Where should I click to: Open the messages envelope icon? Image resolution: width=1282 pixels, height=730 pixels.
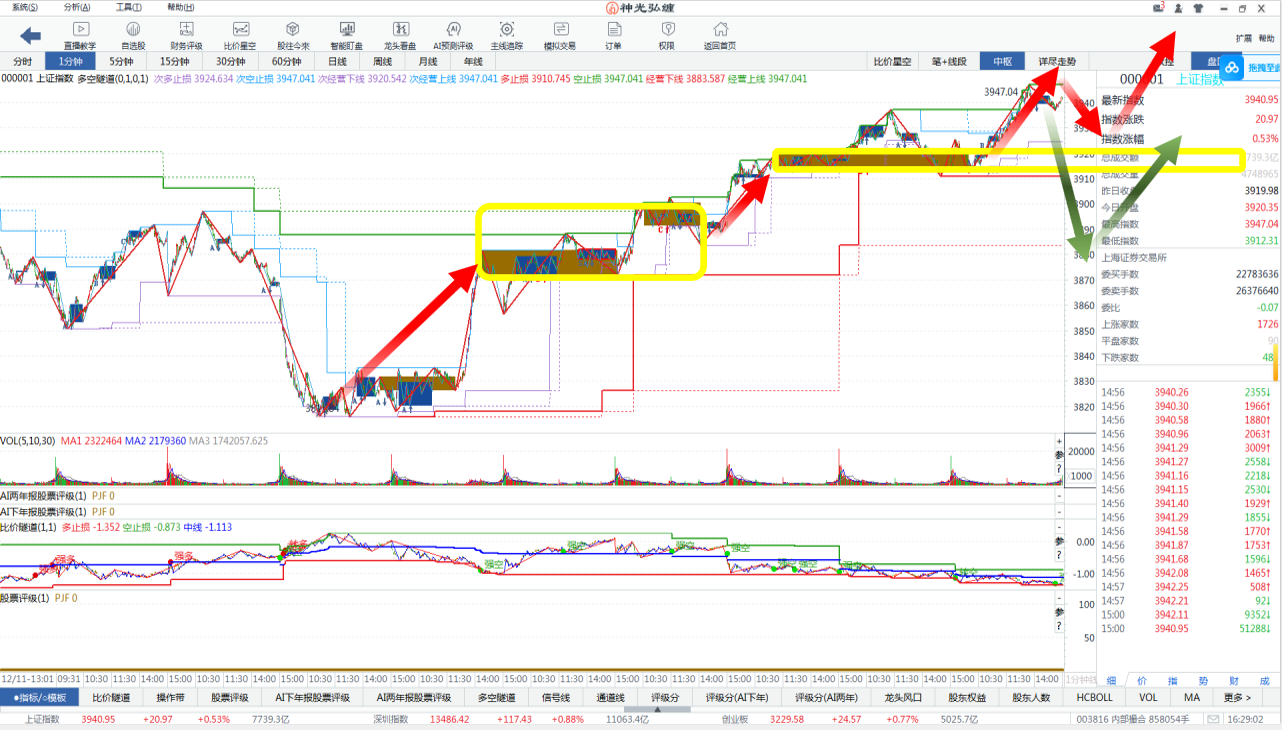click(1159, 8)
